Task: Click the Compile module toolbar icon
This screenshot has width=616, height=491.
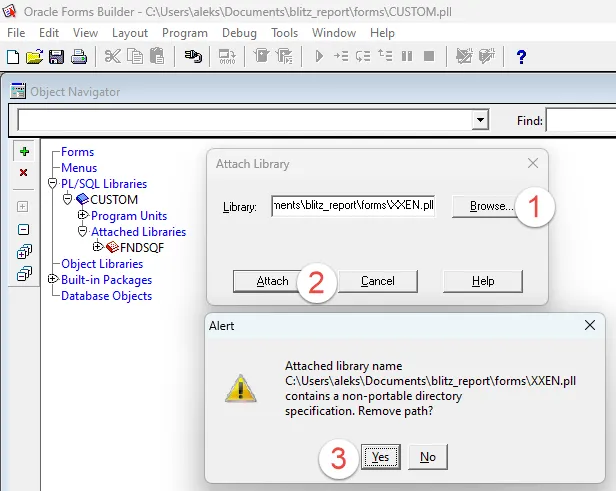Action: [x=227, y=57]
